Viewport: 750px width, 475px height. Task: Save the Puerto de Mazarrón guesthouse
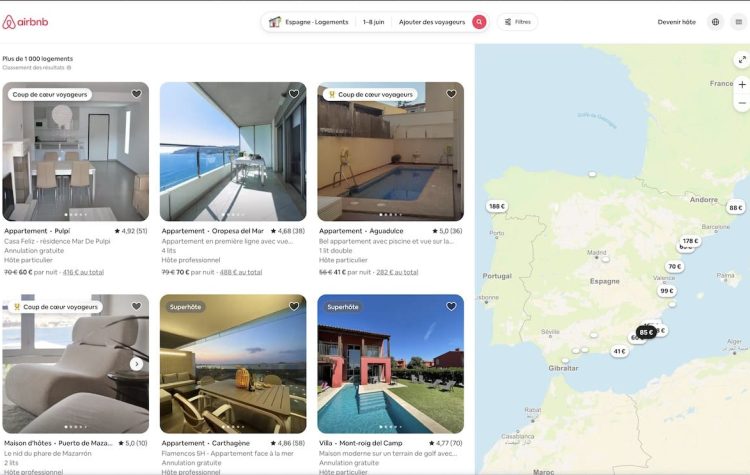click(136, 306)
